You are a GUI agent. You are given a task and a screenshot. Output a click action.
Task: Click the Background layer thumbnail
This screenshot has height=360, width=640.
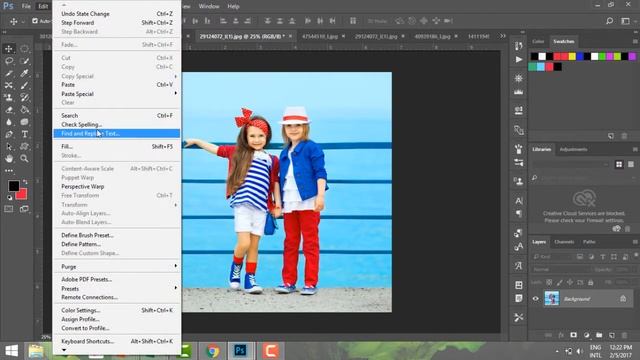click(x=552, y=298)
